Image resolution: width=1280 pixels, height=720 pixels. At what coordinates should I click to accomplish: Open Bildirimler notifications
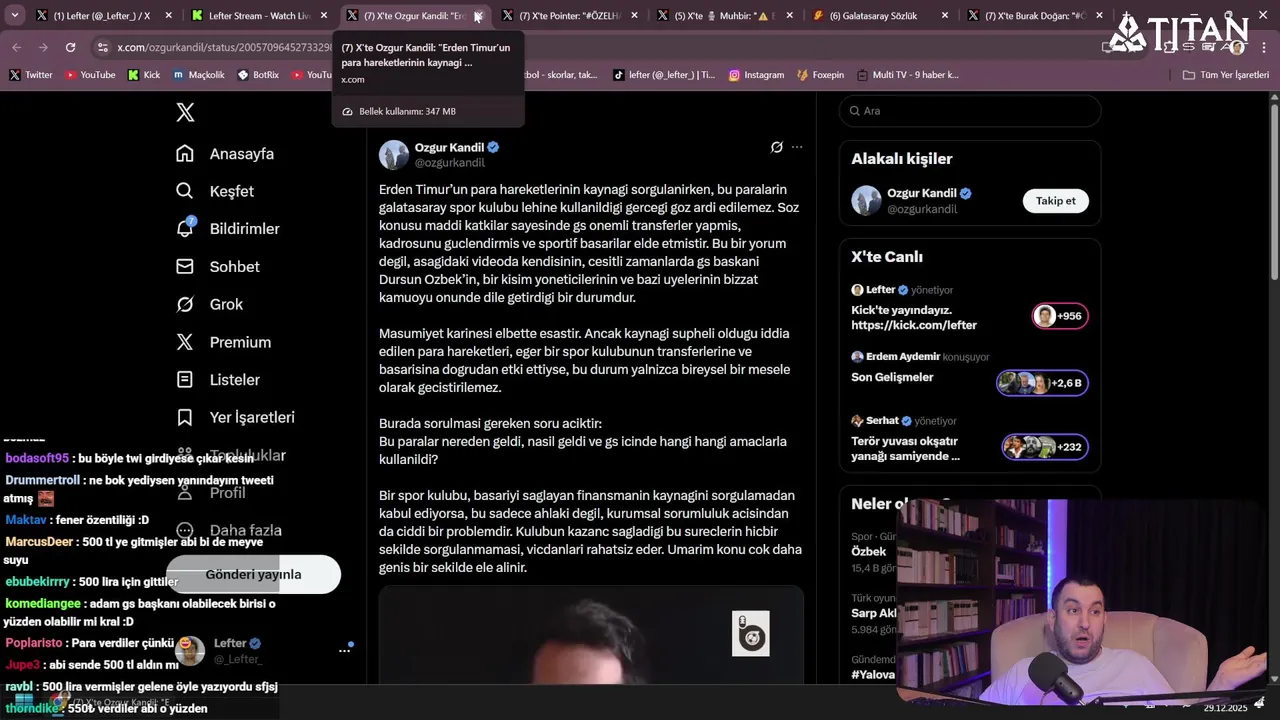[x=228, y=229]
